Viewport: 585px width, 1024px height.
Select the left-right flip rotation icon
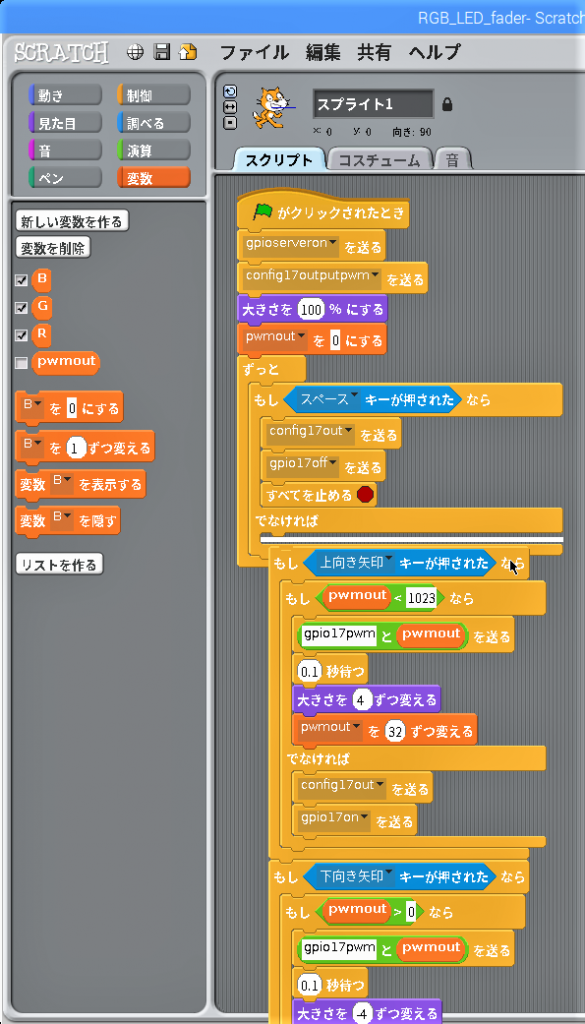click(230, 106)
